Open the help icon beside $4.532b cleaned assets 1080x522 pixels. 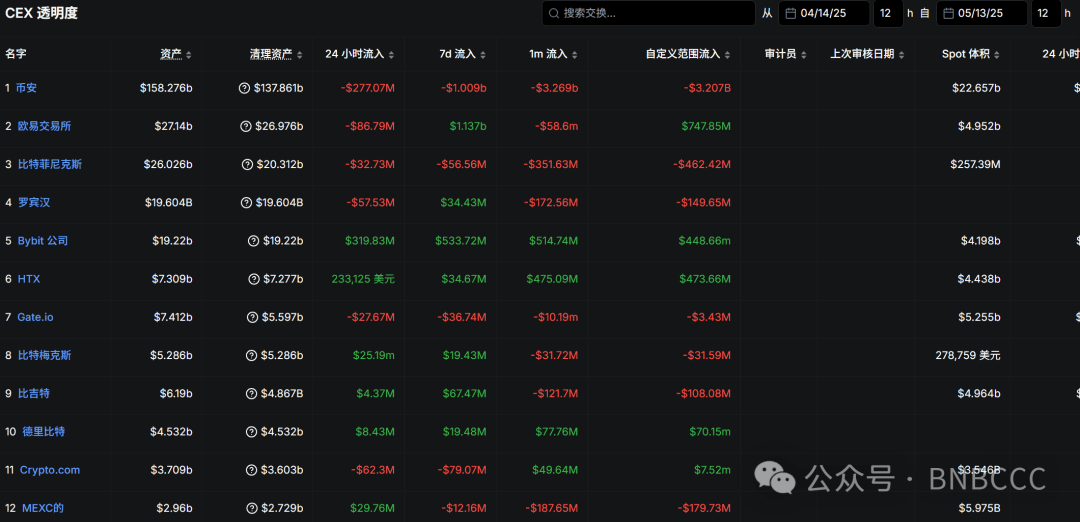click(x=251, y=432)
